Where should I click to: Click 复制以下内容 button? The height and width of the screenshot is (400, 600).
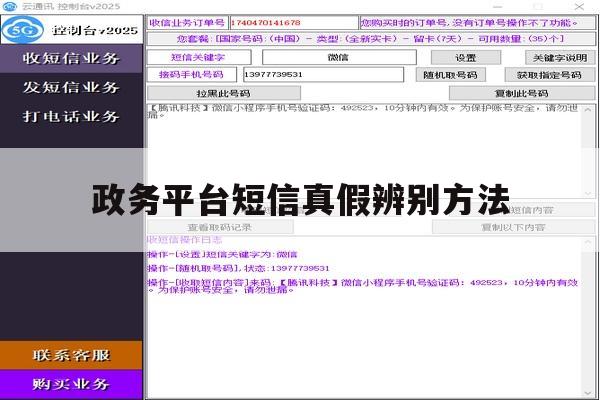click(514, 227)
